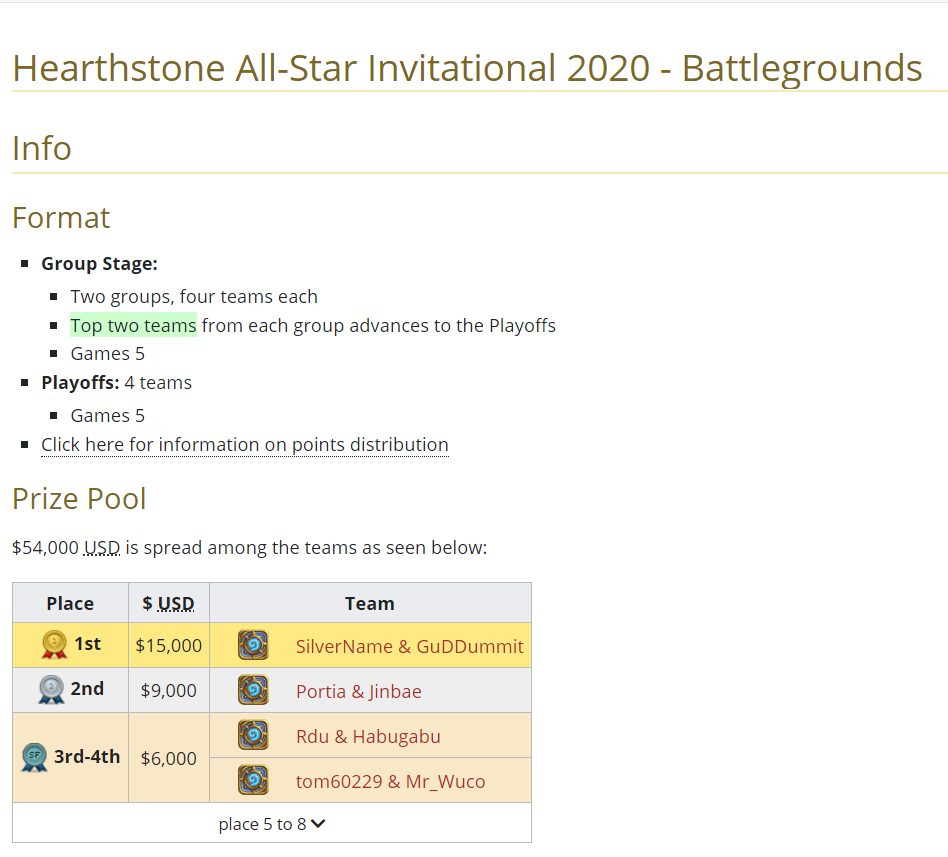Screen dimensions: 948x857
Task: Click the Place column header
Action: point(70,603)
